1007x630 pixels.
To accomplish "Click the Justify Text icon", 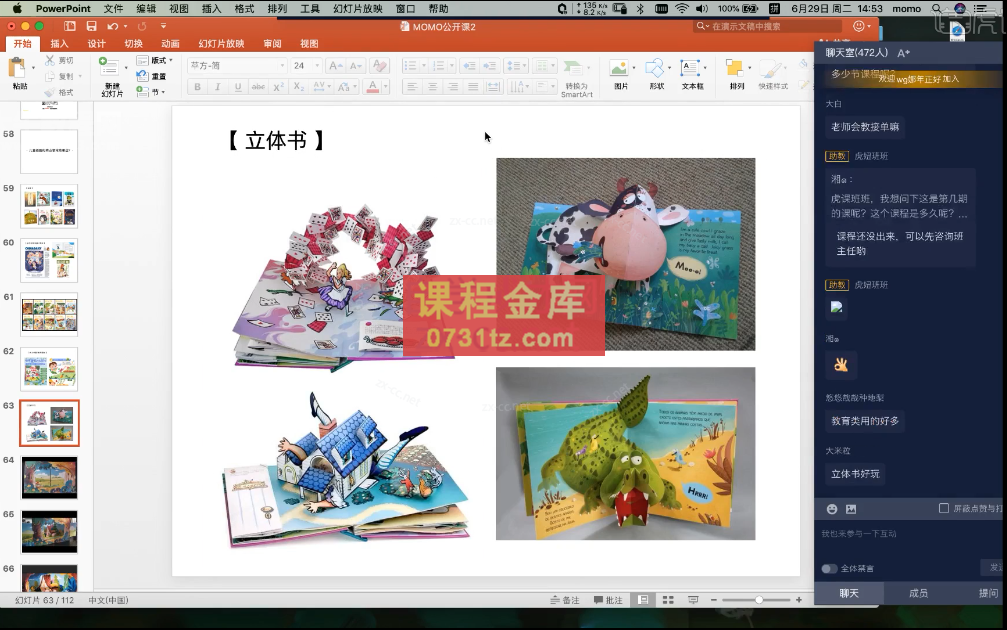I will coord(473,87).
